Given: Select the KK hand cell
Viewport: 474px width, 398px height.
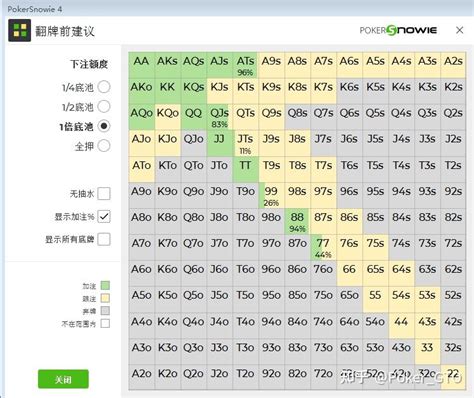Looking at the screenshot, I should (168, 91).
